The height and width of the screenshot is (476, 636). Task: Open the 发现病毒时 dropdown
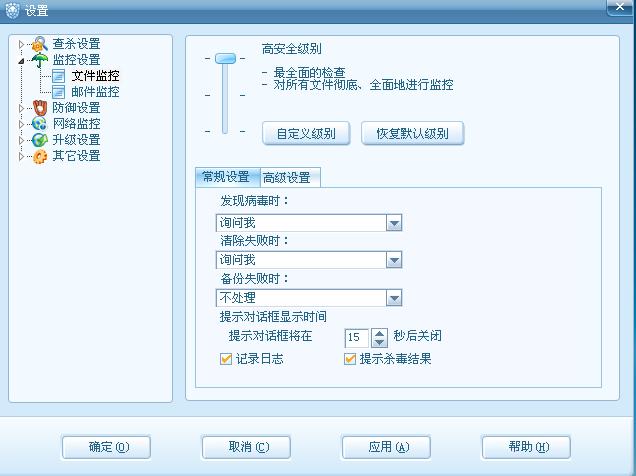coord(394,223)
